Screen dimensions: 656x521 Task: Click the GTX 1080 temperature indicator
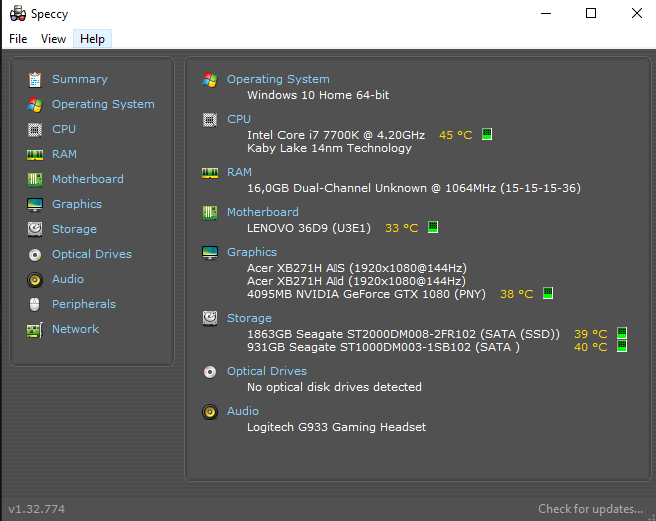[x=547, y=294]
